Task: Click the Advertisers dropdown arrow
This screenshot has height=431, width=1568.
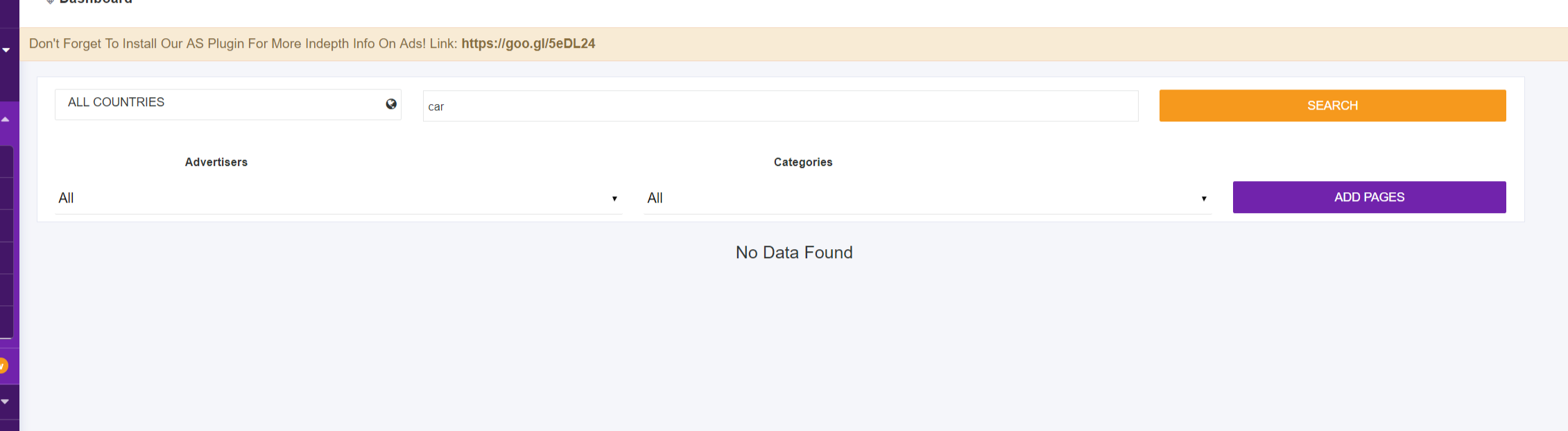Action: pyautogui.click(x=614, y=198)
